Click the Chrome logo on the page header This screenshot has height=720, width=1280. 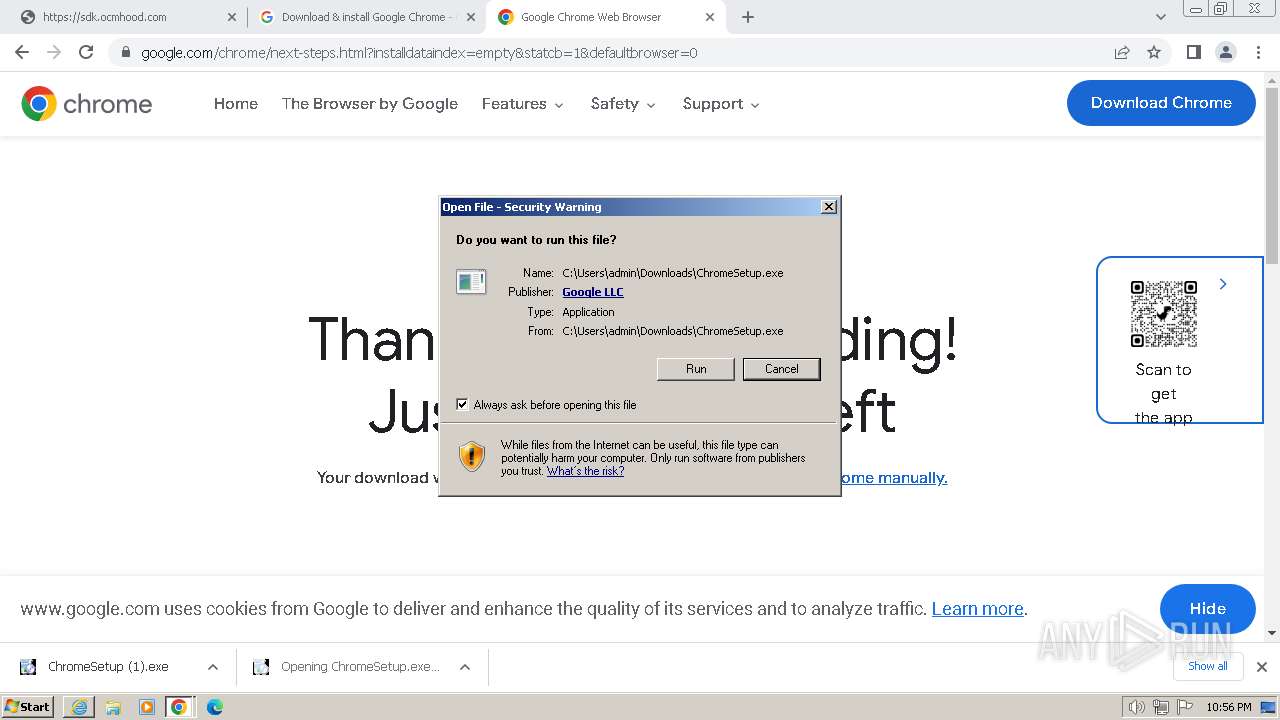(x=87, y=103)
